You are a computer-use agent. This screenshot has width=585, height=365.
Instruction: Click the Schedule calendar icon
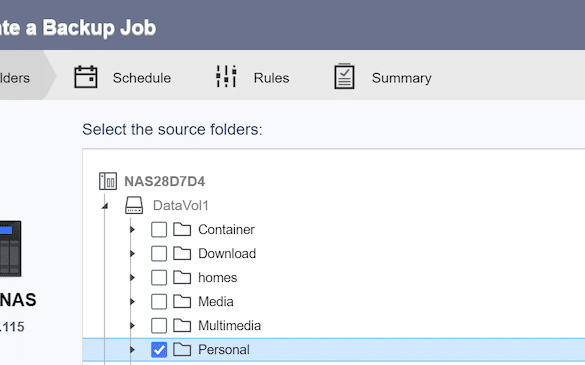[x=86, y=77]
